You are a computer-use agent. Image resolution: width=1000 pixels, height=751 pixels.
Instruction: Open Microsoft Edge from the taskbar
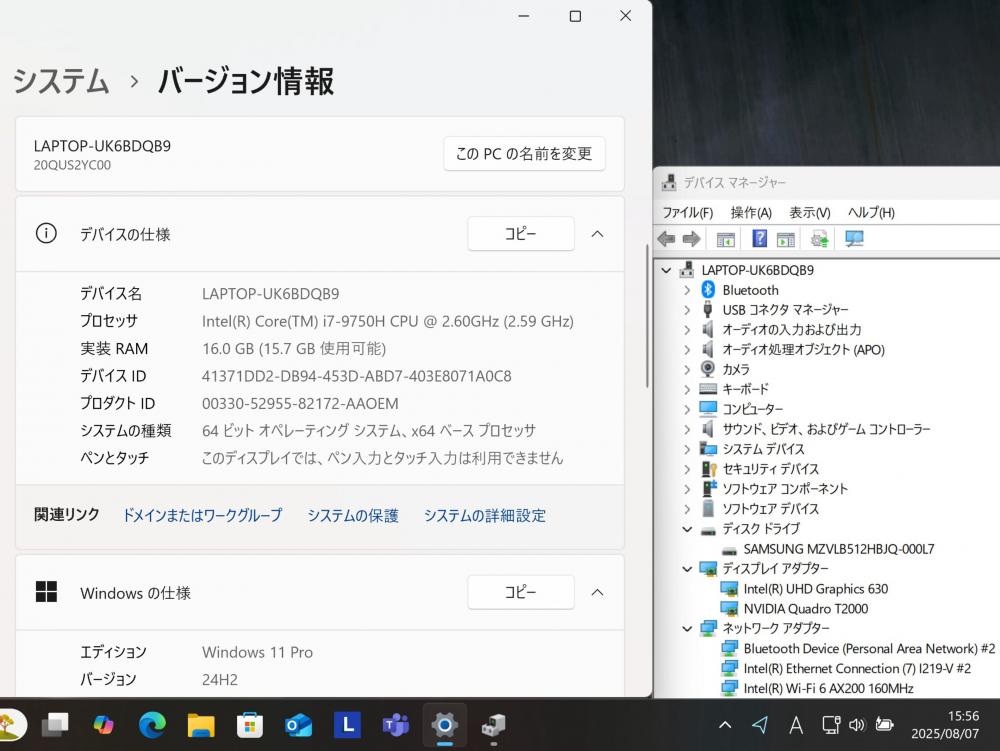pyautogui.click(x=152, y=725)
